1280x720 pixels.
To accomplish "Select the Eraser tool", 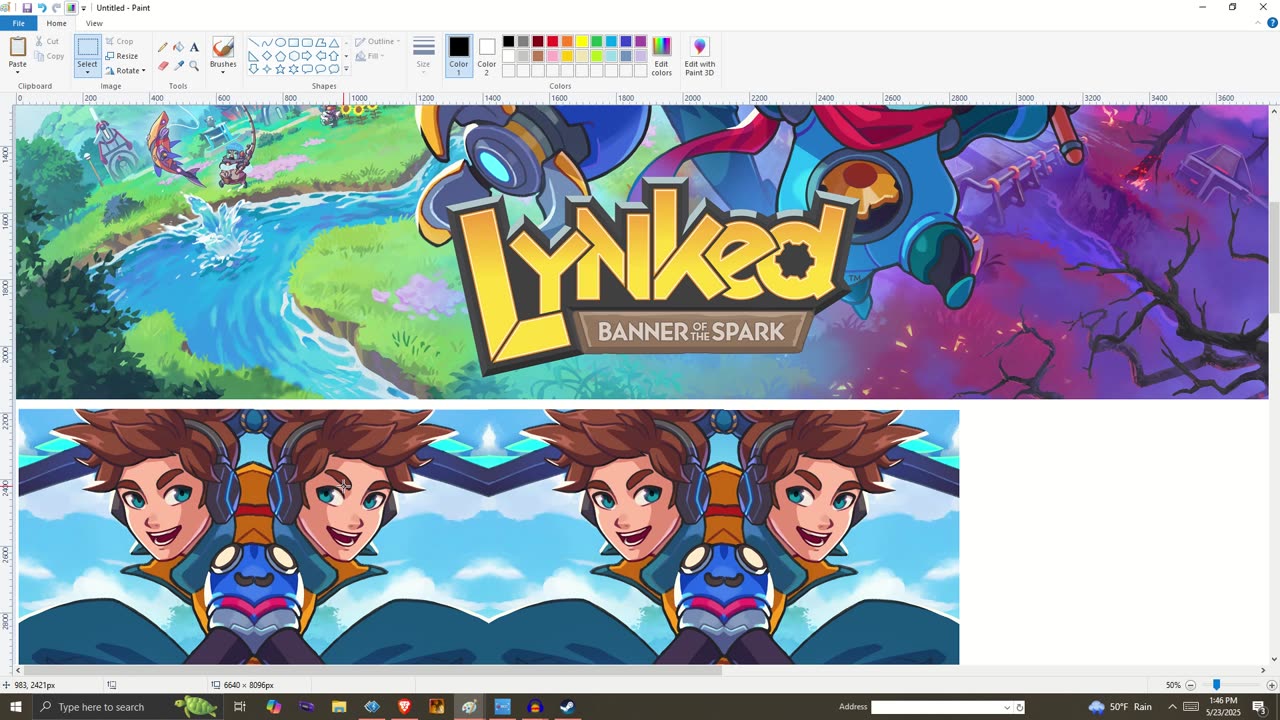I will [x=162, y=66].
